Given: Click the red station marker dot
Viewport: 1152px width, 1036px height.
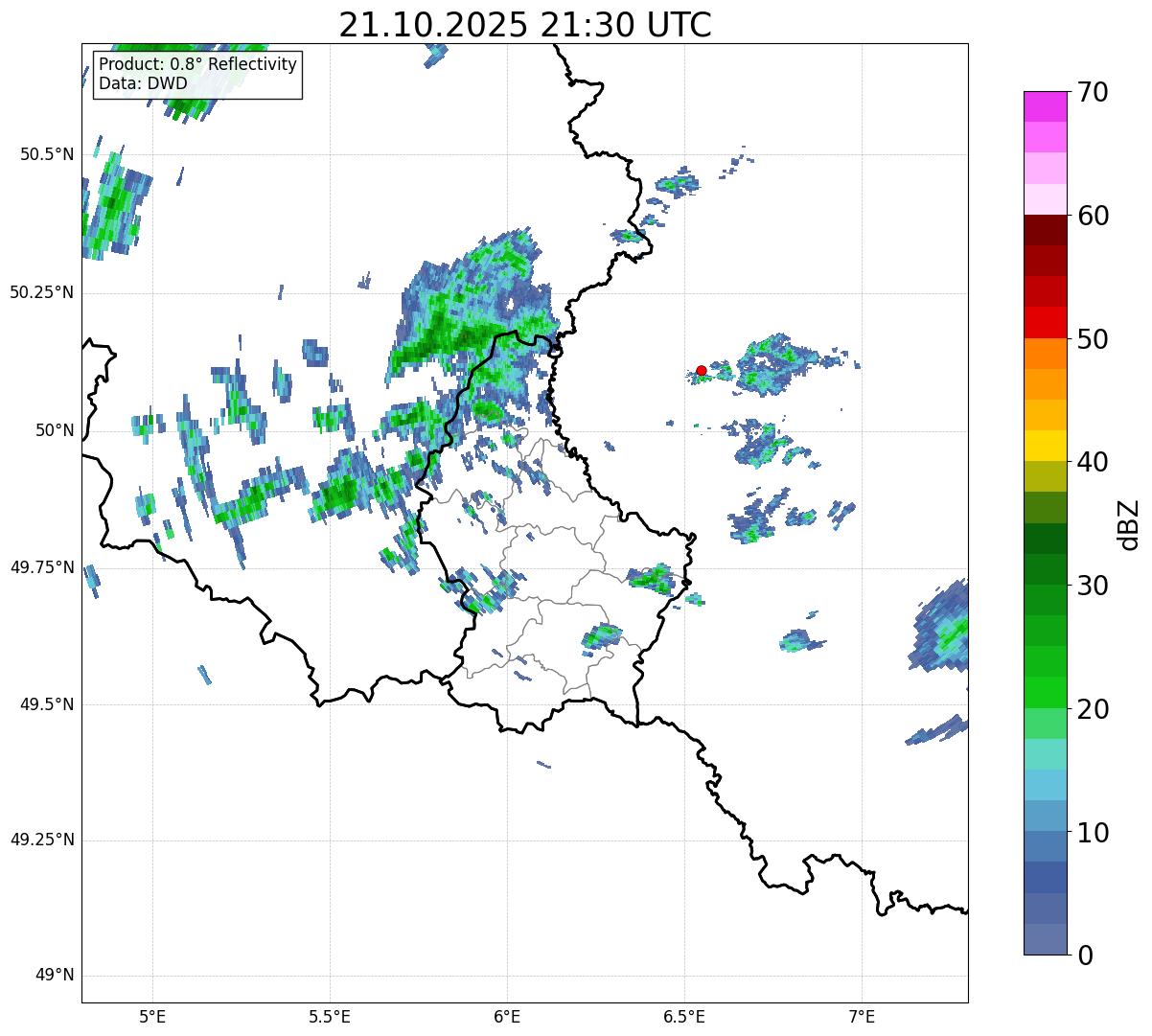Looking at the screenshot, I should click(702, 370).
